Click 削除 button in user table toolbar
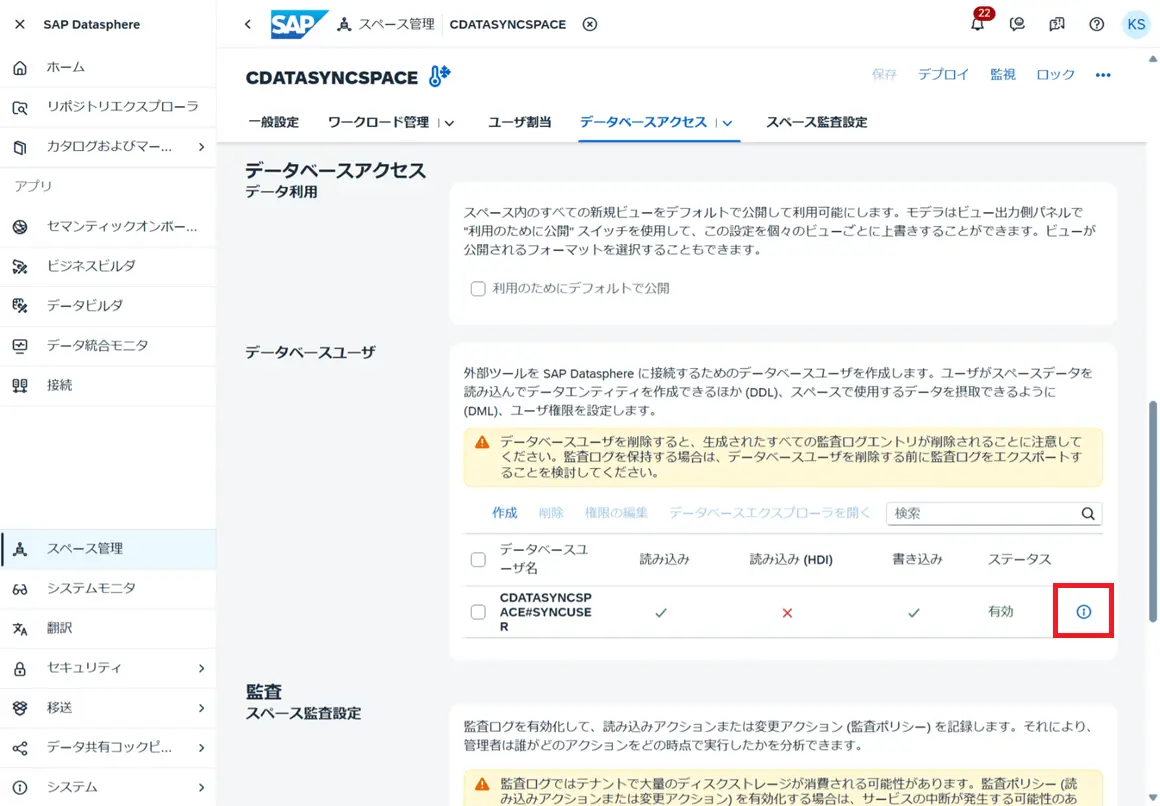 point(551,513)
